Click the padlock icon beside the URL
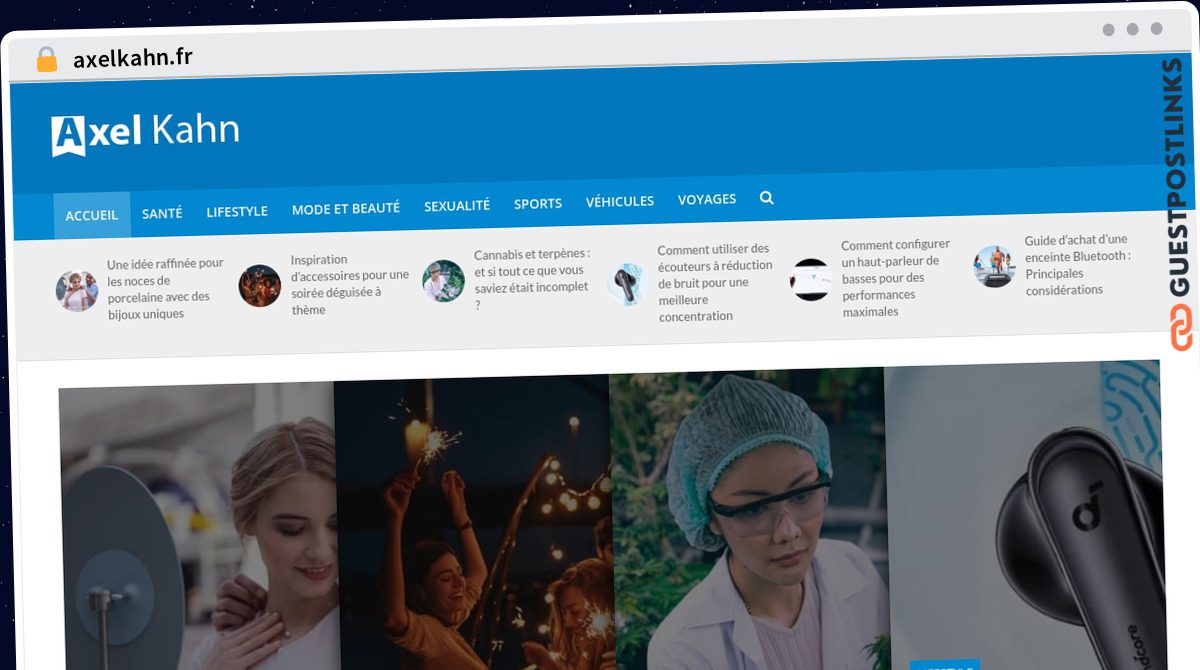Viewport: 1200px width, 670px height. [x=46, y=60]
